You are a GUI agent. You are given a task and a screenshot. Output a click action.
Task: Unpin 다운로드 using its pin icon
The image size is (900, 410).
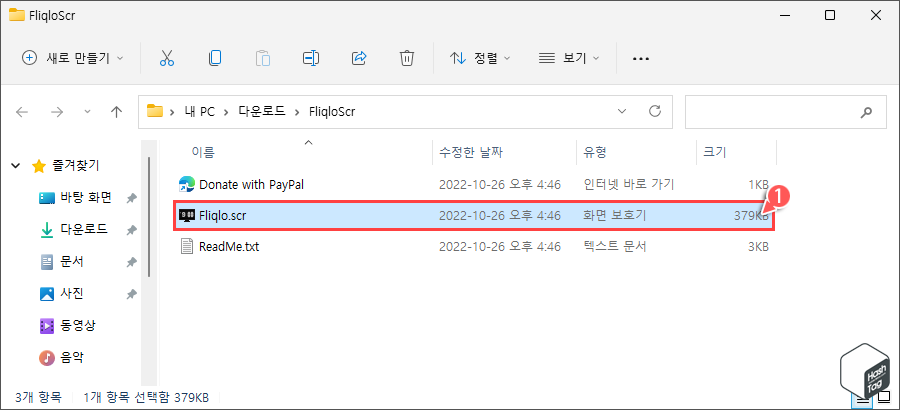[131, 230]
